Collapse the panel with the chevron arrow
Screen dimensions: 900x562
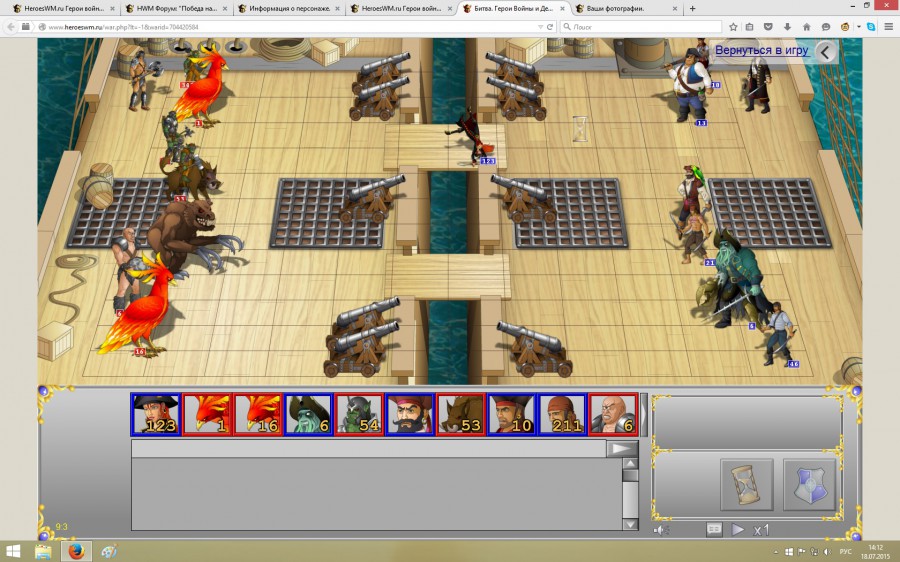click(825, 52)
